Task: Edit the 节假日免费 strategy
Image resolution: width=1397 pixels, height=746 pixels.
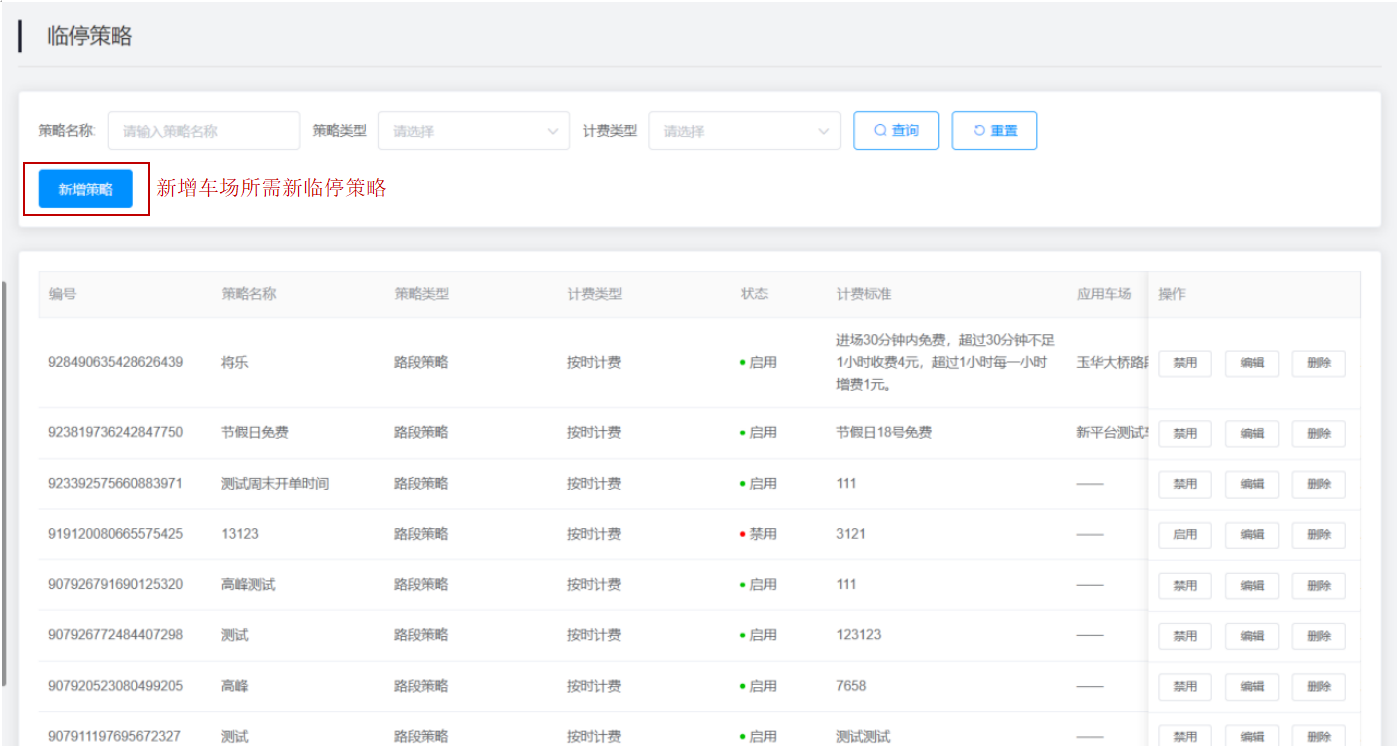Action: [1251, 433]
